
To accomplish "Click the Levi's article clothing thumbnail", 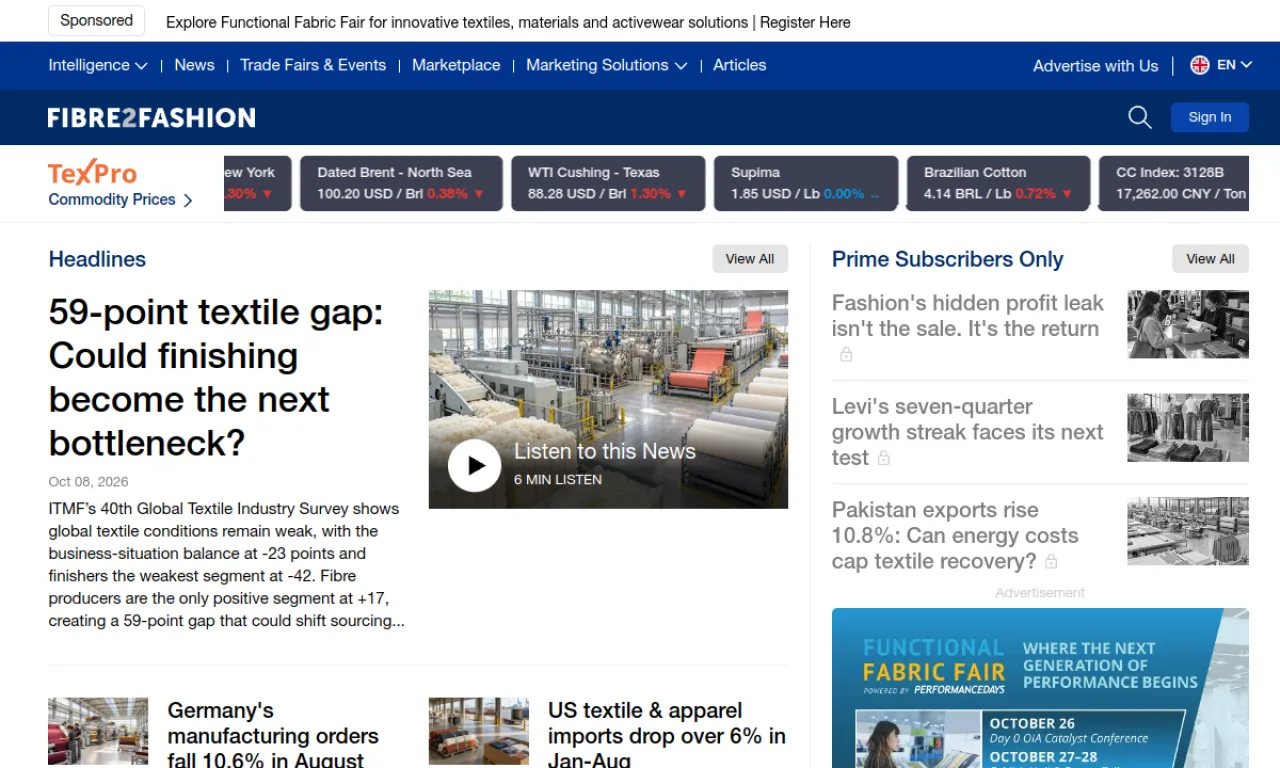I will click(x=1188, y=427).
